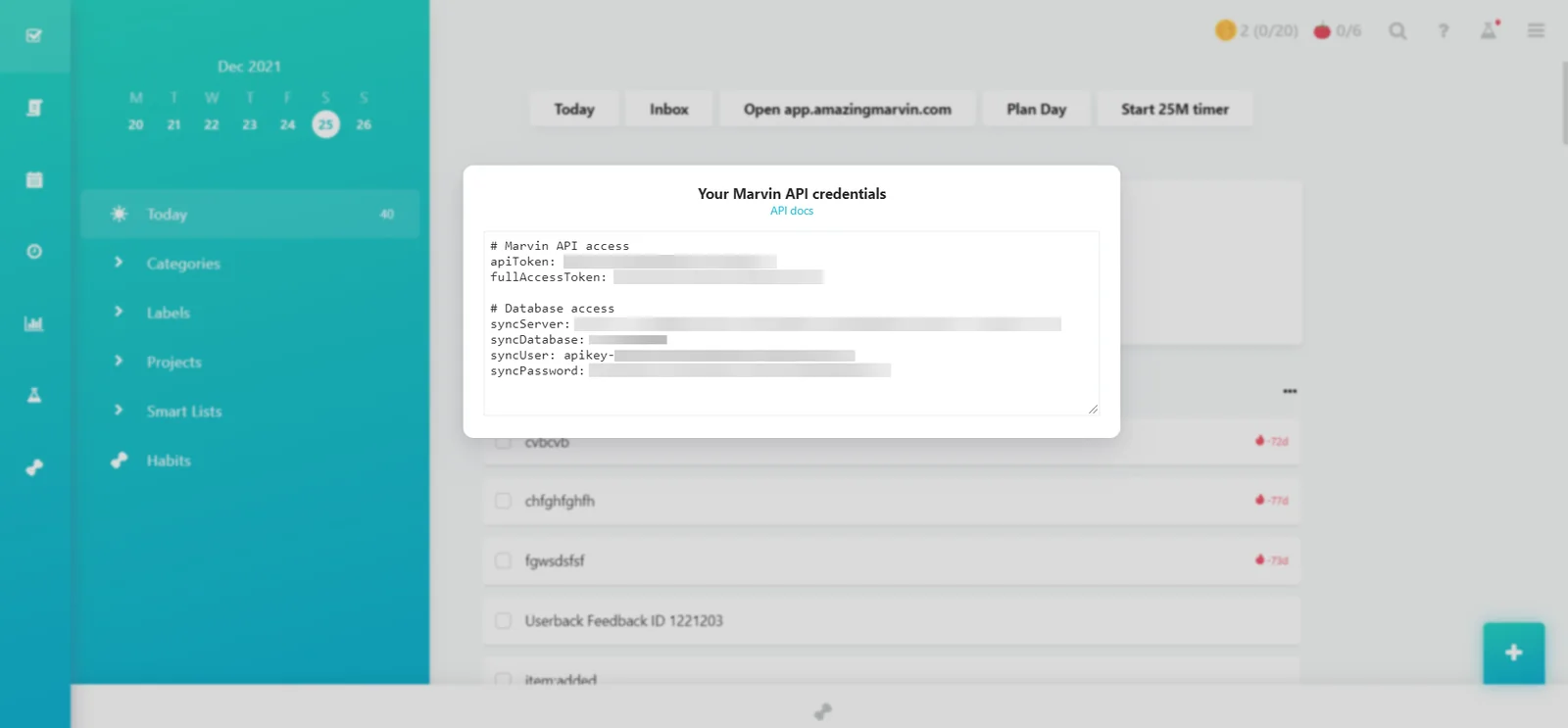
Task: Click the fullAccessToken line in credentials
Action: click(657, 277)
